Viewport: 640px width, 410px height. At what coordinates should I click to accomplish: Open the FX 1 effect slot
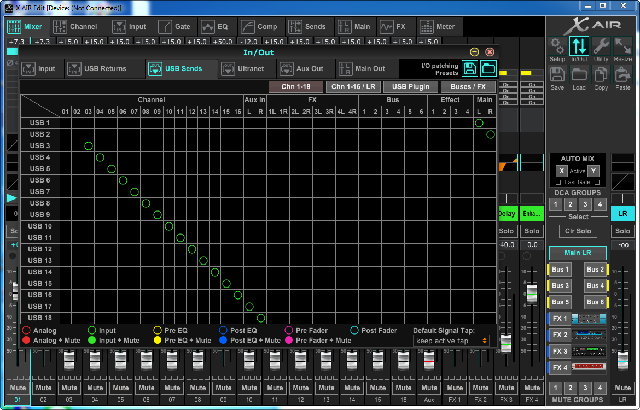coord(577,319)
